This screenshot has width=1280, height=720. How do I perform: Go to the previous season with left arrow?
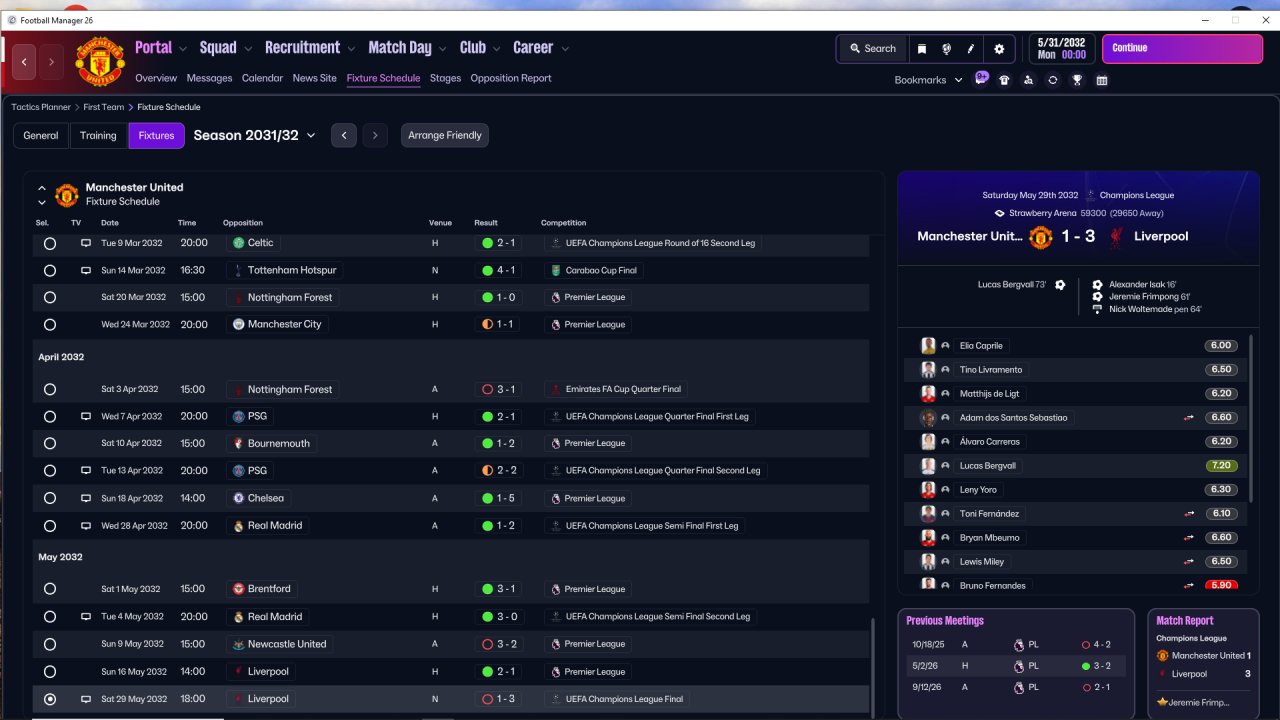[344, 135]
